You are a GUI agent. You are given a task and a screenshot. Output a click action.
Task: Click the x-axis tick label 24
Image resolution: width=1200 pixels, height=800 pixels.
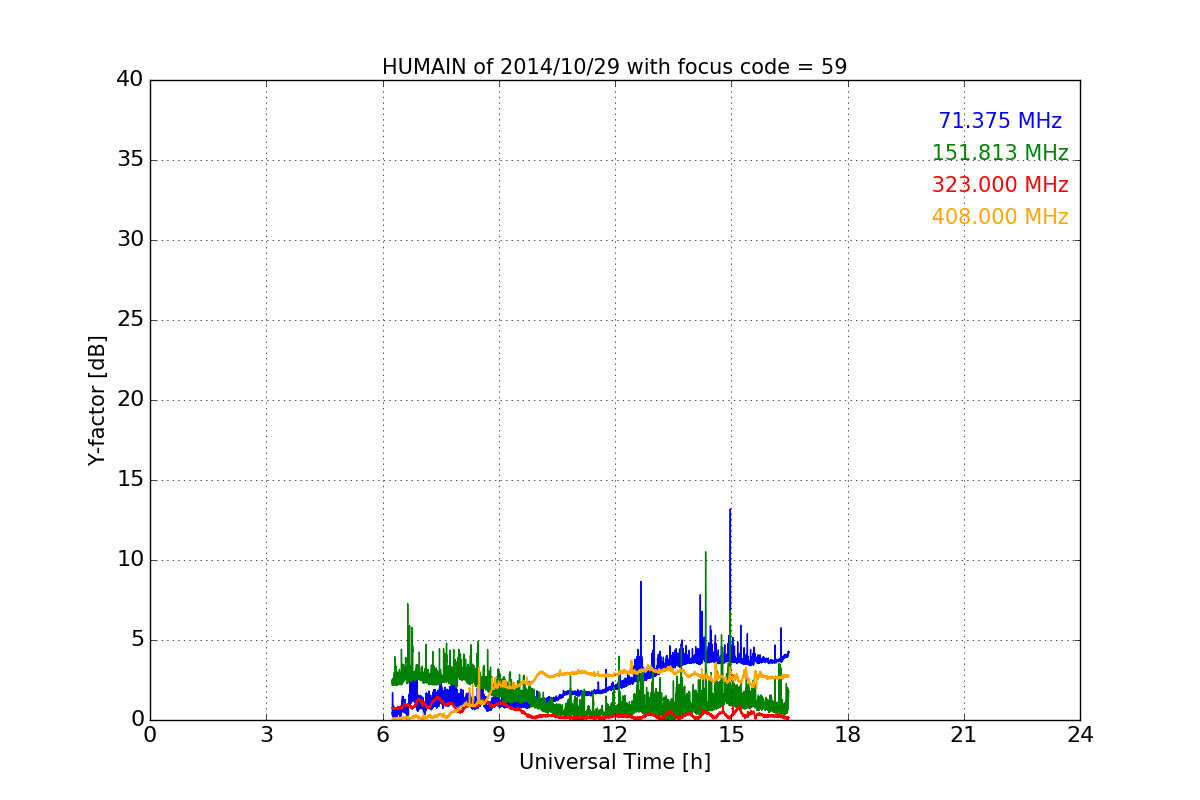click(1080, 734)
